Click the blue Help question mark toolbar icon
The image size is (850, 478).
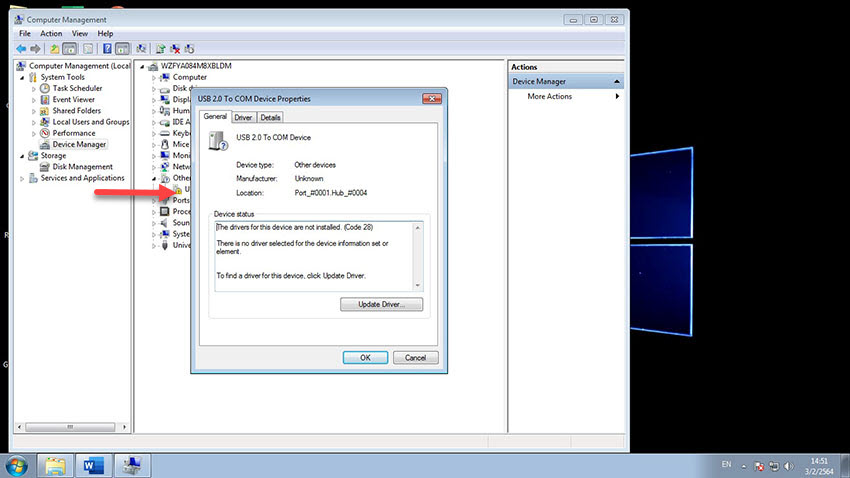point(107,49)
